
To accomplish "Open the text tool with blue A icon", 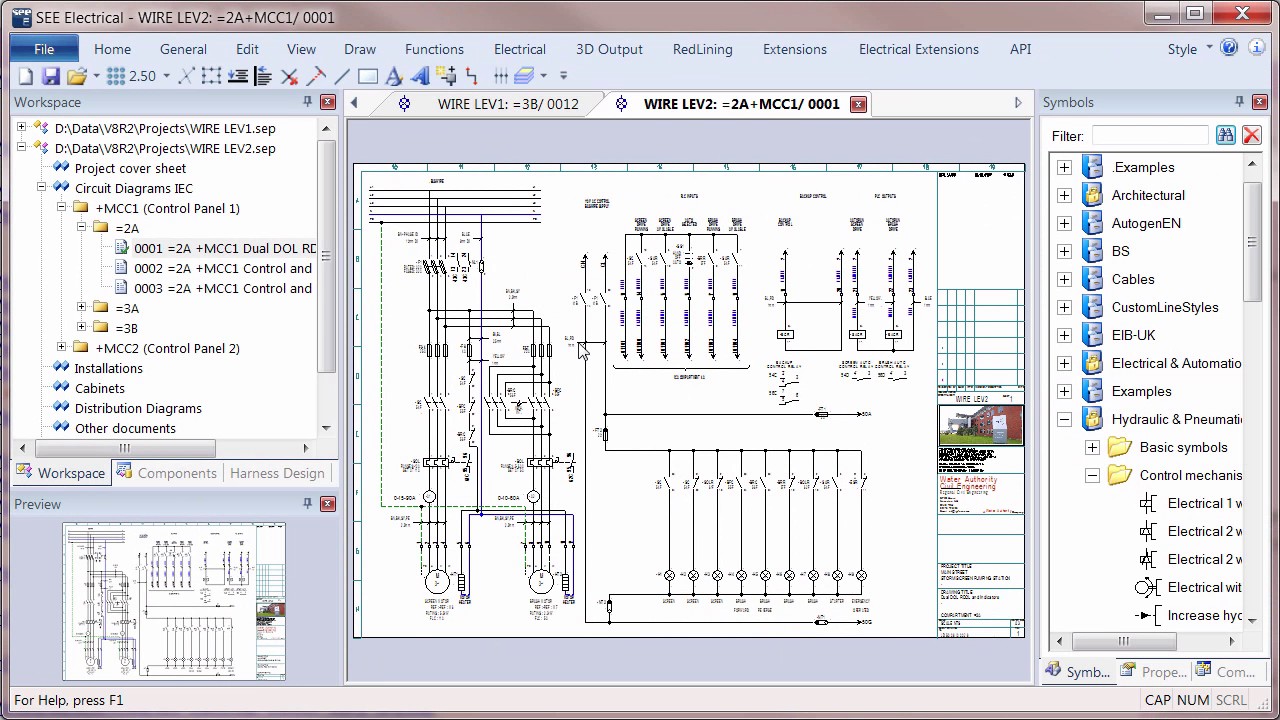I will (396, 76).
